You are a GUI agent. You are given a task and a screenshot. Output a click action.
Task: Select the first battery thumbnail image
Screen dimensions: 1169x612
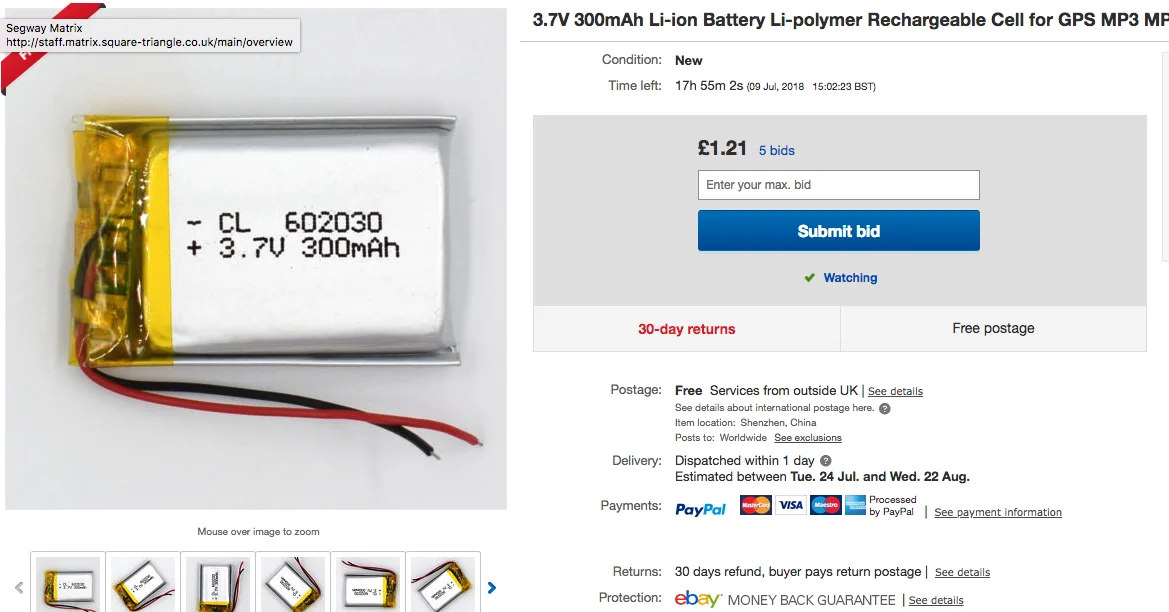tap(68, 584)
